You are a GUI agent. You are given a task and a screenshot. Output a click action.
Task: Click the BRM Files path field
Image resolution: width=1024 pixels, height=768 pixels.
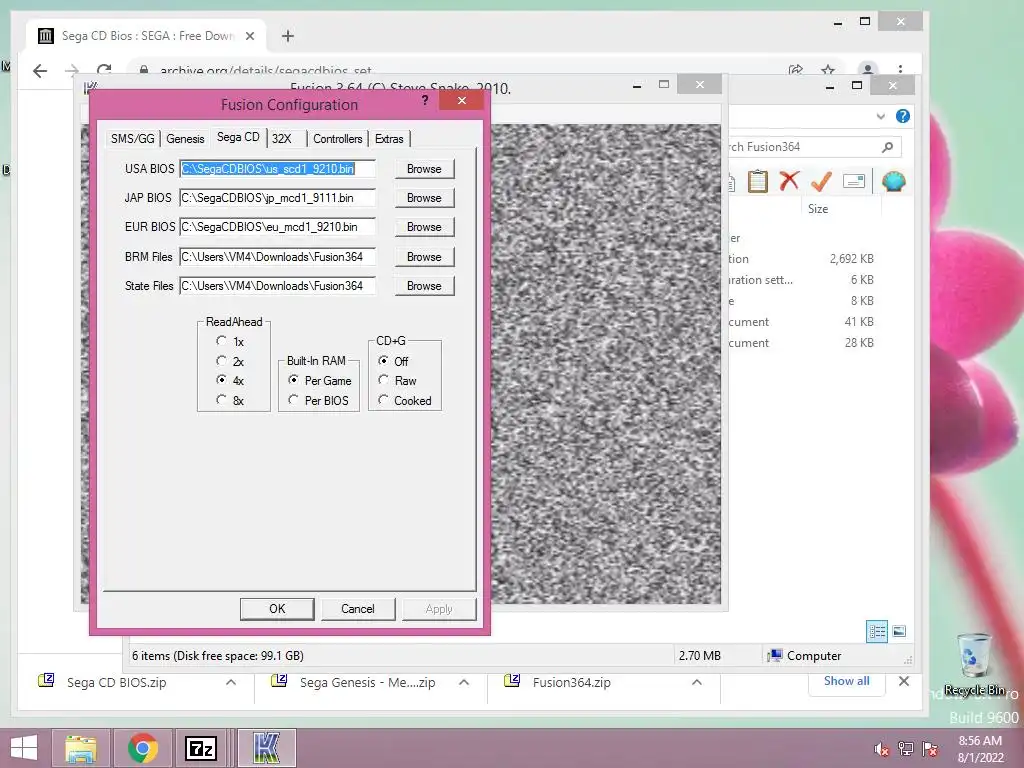pyautogui.click(x=278, y=257)
